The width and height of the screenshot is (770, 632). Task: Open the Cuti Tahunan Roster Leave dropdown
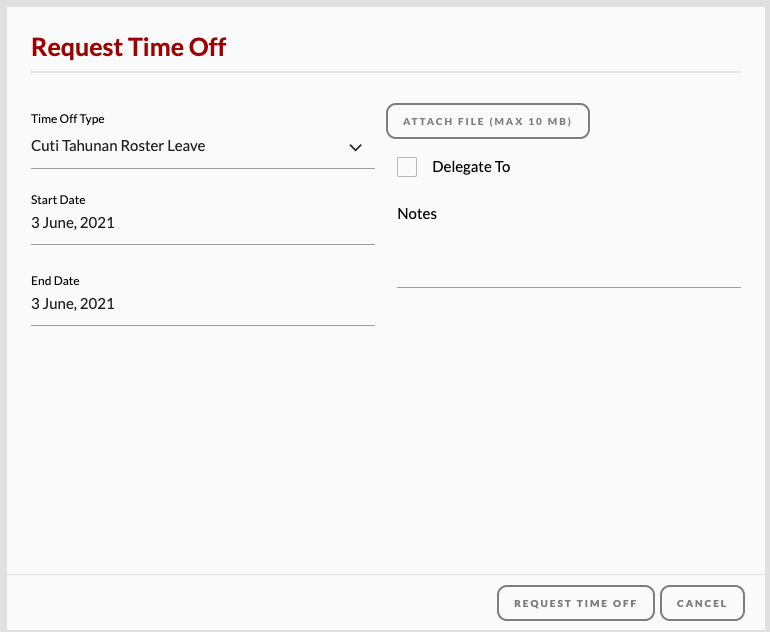(x=190, y=146)
